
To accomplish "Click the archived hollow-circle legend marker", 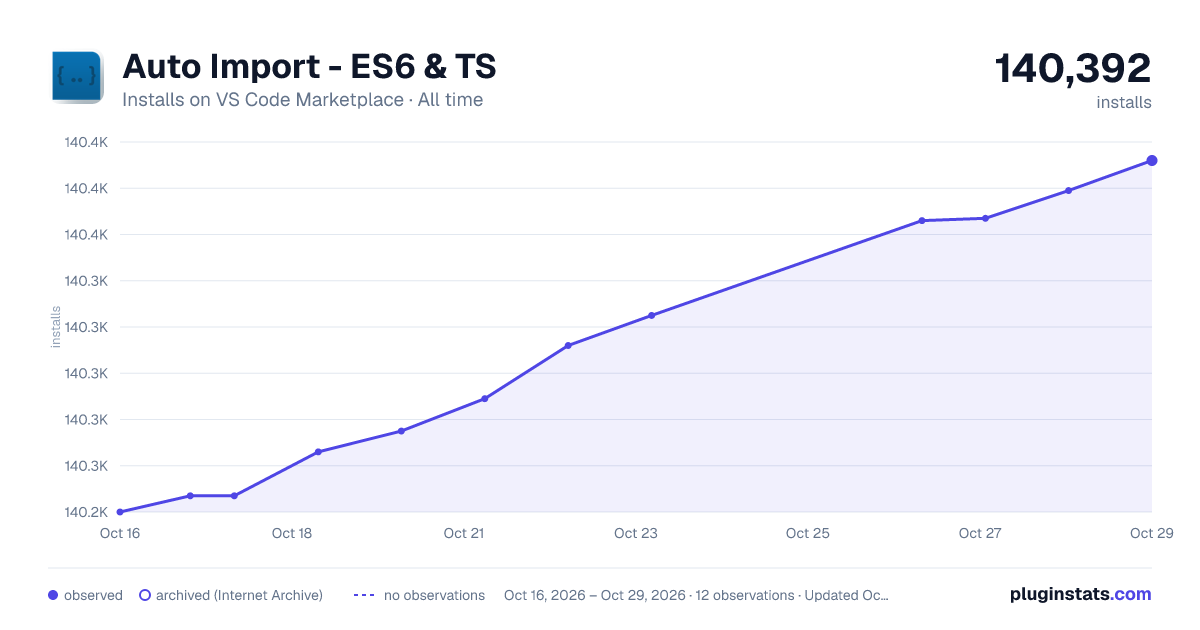I will [145, 595].
